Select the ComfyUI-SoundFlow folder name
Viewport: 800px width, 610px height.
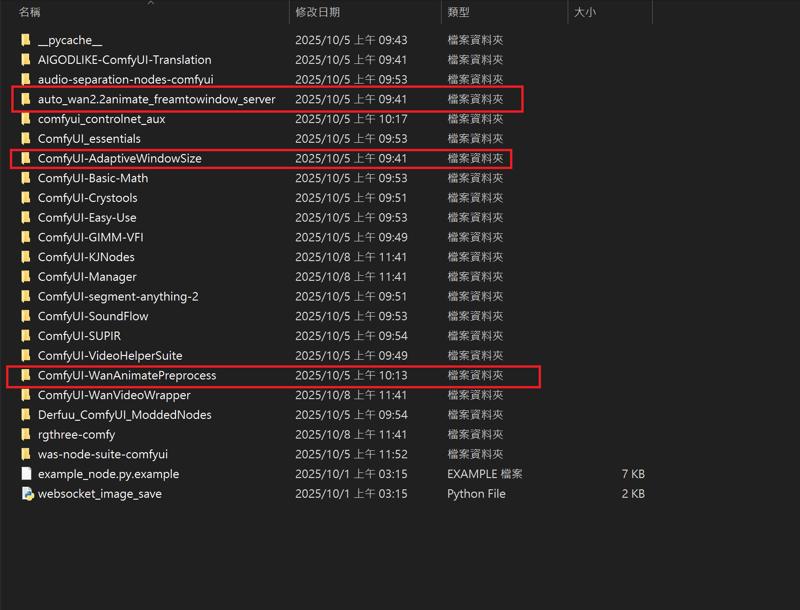coord(93,316)
